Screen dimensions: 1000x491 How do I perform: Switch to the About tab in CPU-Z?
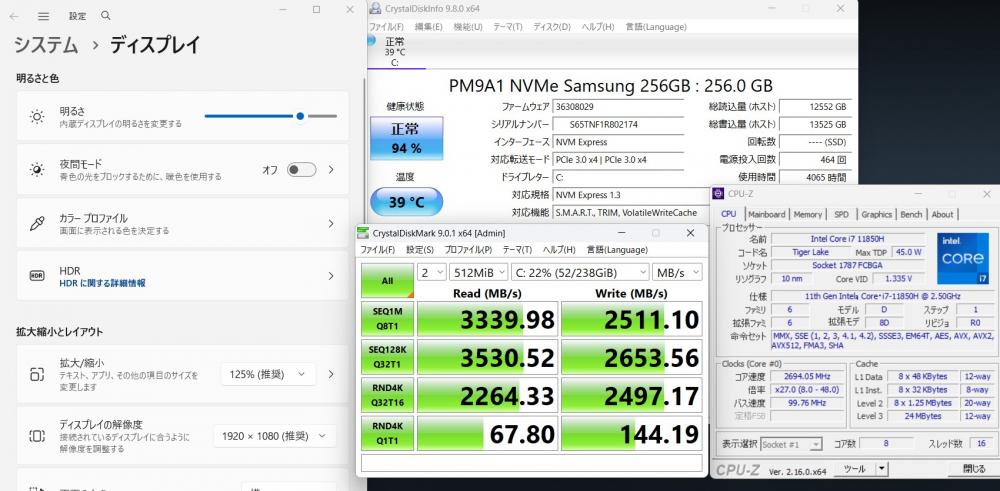(942, 214)
